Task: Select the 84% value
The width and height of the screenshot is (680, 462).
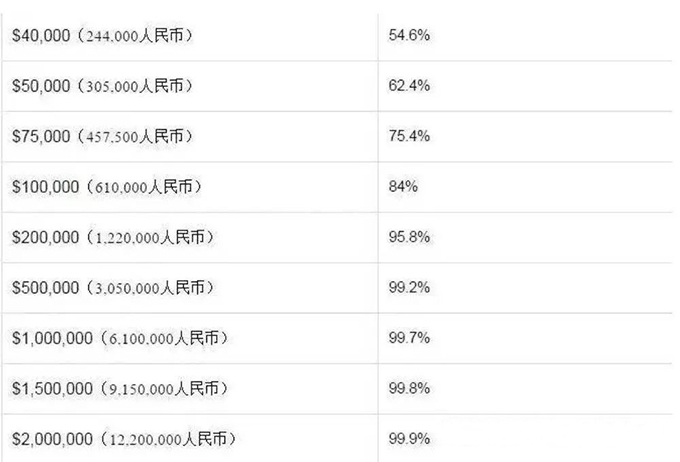Action: click(403, 187)
